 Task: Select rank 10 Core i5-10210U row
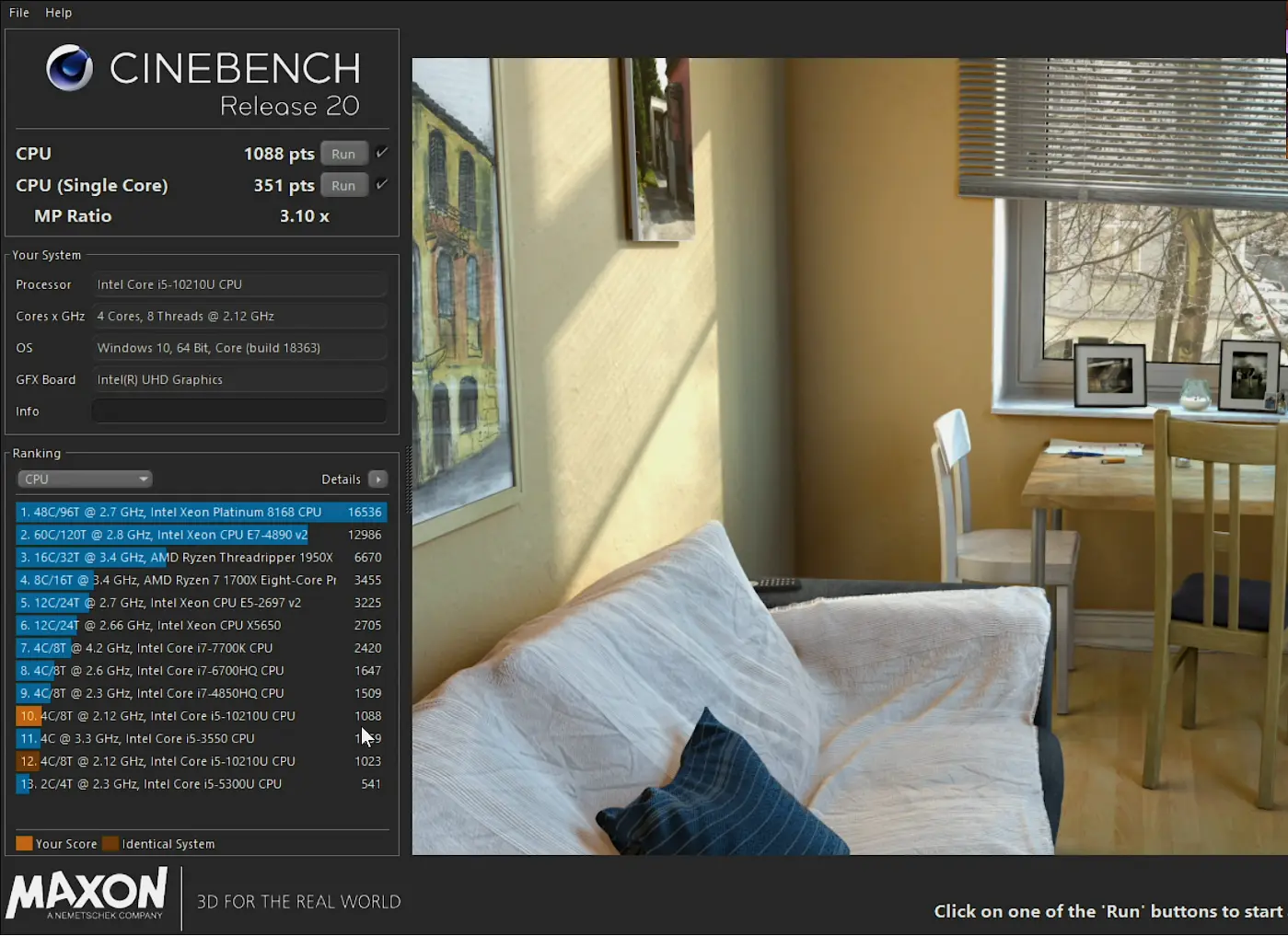(x=201, y=716)
